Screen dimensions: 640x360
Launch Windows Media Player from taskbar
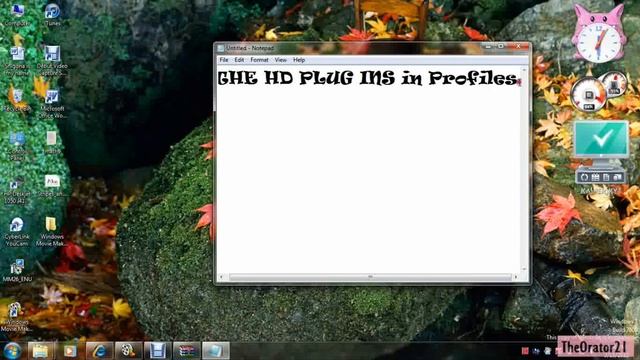69,351
